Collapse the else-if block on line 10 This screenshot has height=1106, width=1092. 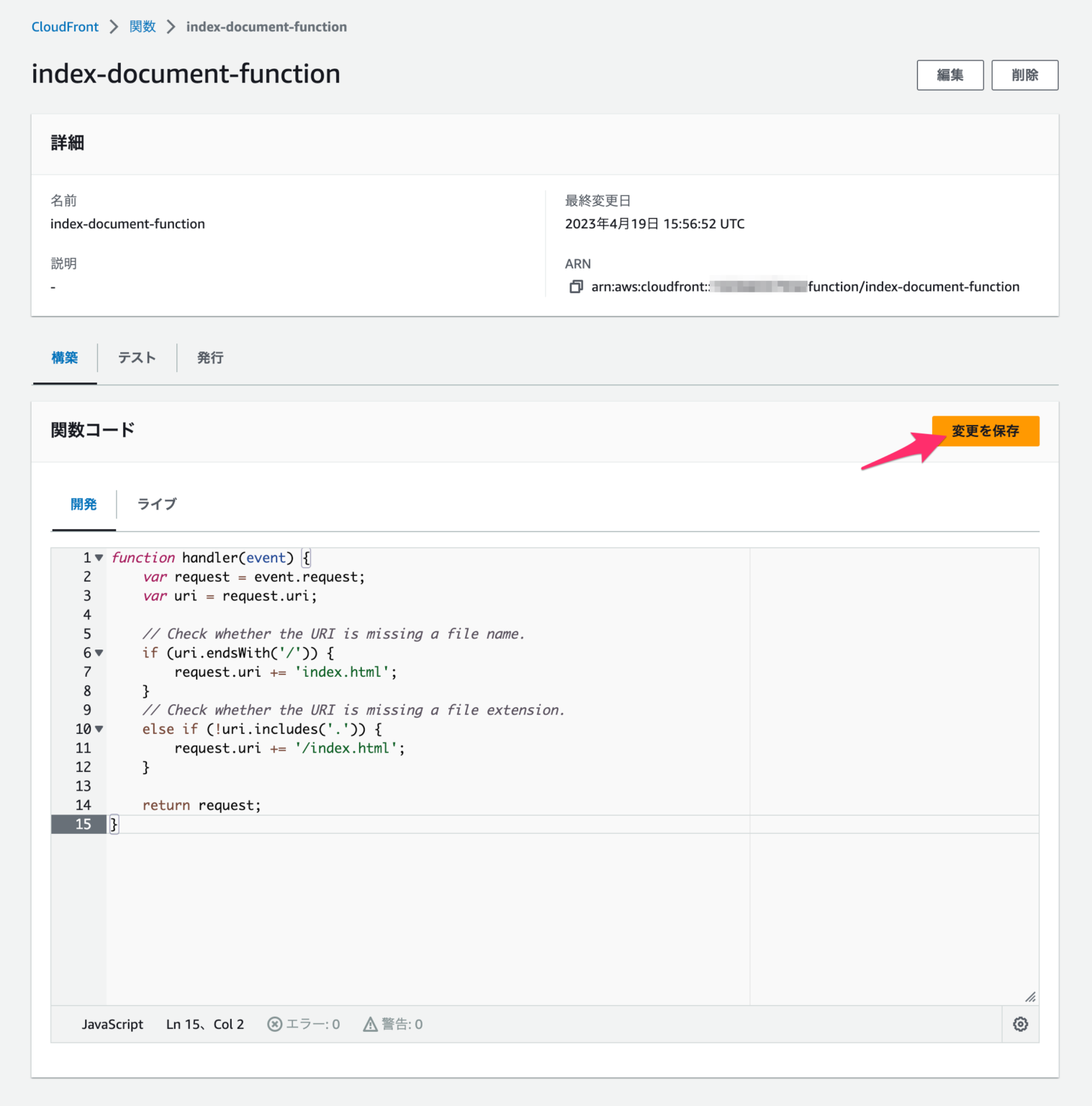coord(99,729)
